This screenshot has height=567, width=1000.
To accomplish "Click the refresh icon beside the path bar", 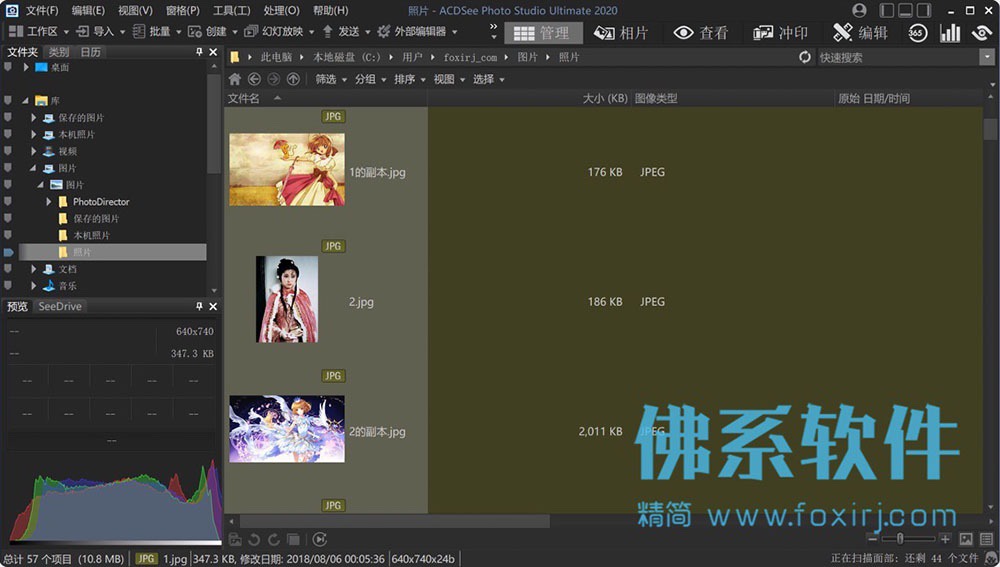I will pyautogui.click(x=805, y=57).
